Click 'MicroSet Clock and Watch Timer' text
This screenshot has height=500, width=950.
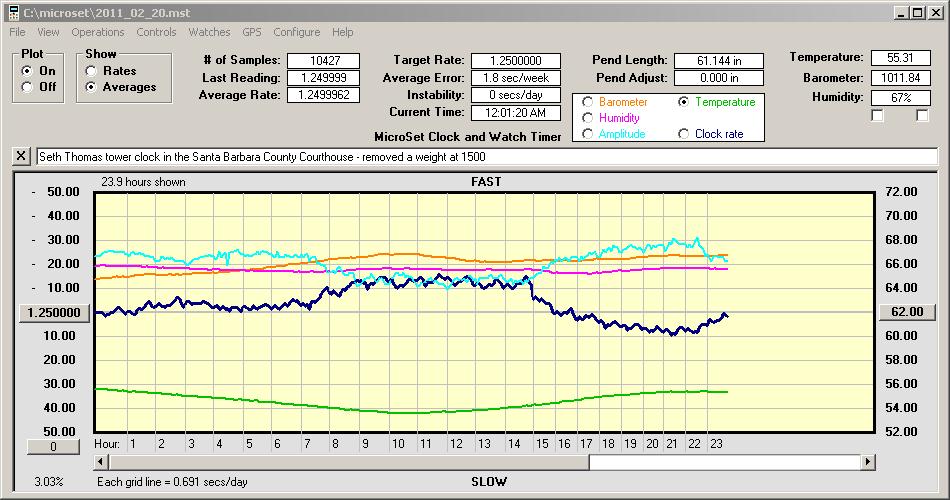[x=468, y=137]
